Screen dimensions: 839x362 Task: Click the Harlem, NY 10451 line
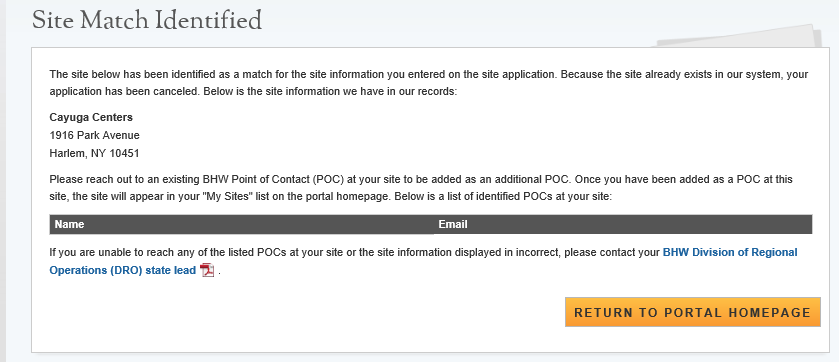coord(94,153)
